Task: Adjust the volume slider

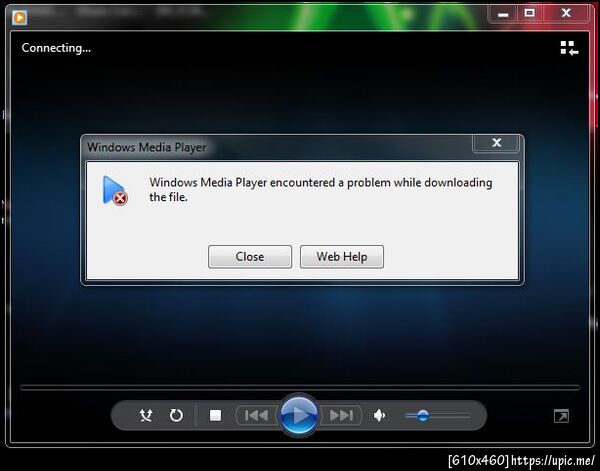Action: point(437,416)
